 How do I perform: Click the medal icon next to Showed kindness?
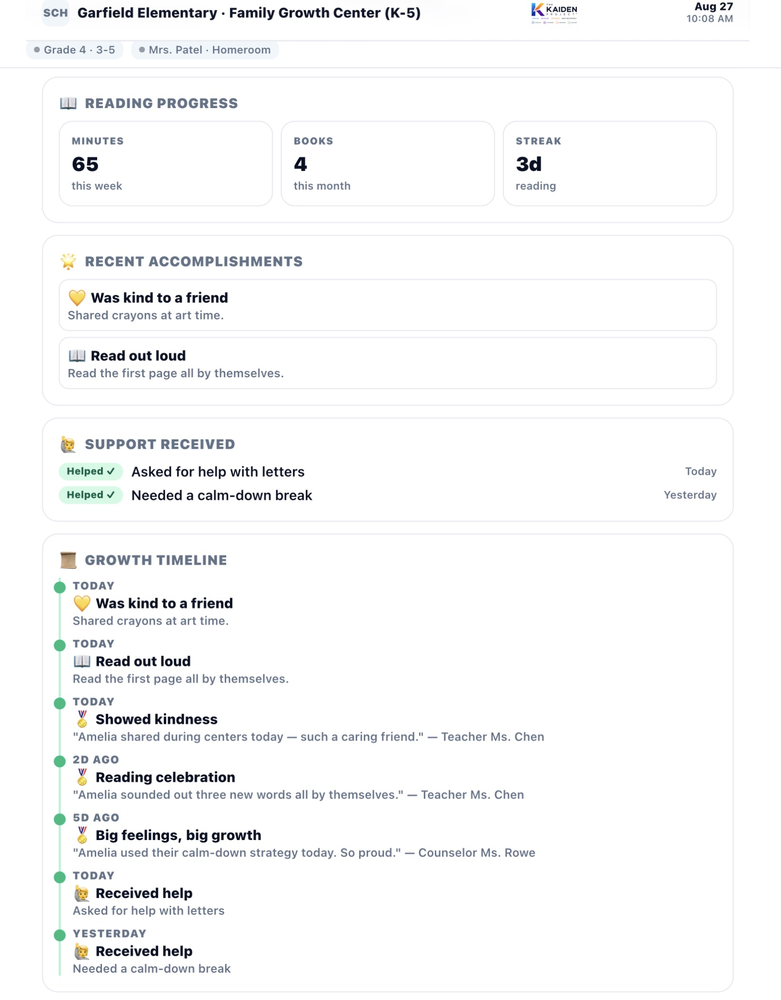click(x=82, y=719)
